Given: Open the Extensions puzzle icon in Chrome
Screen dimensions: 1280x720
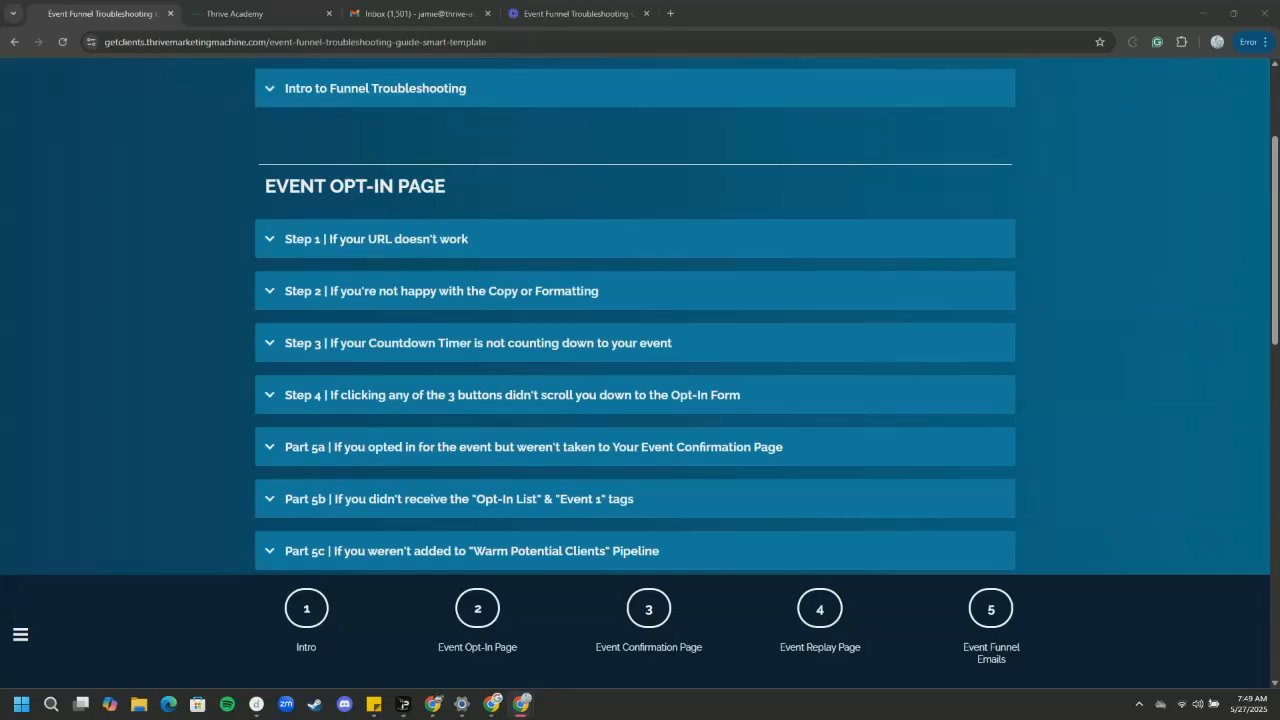Looking at the screenshot, I should (1181, 42).
